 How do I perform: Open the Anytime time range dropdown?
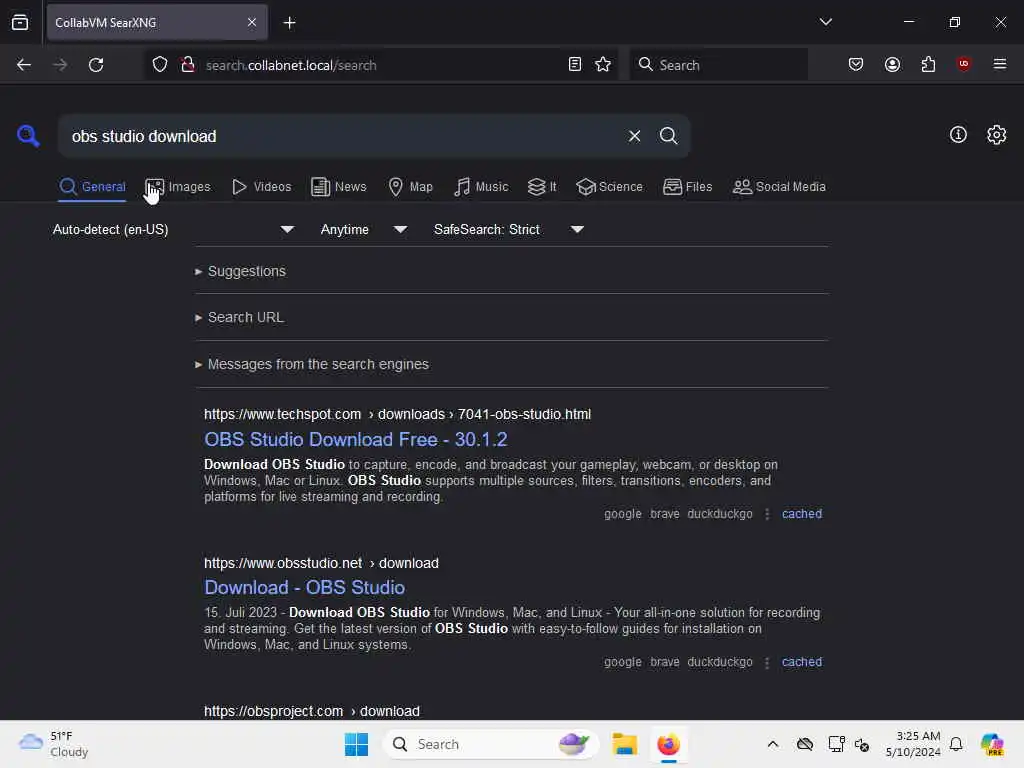[364, 229]
